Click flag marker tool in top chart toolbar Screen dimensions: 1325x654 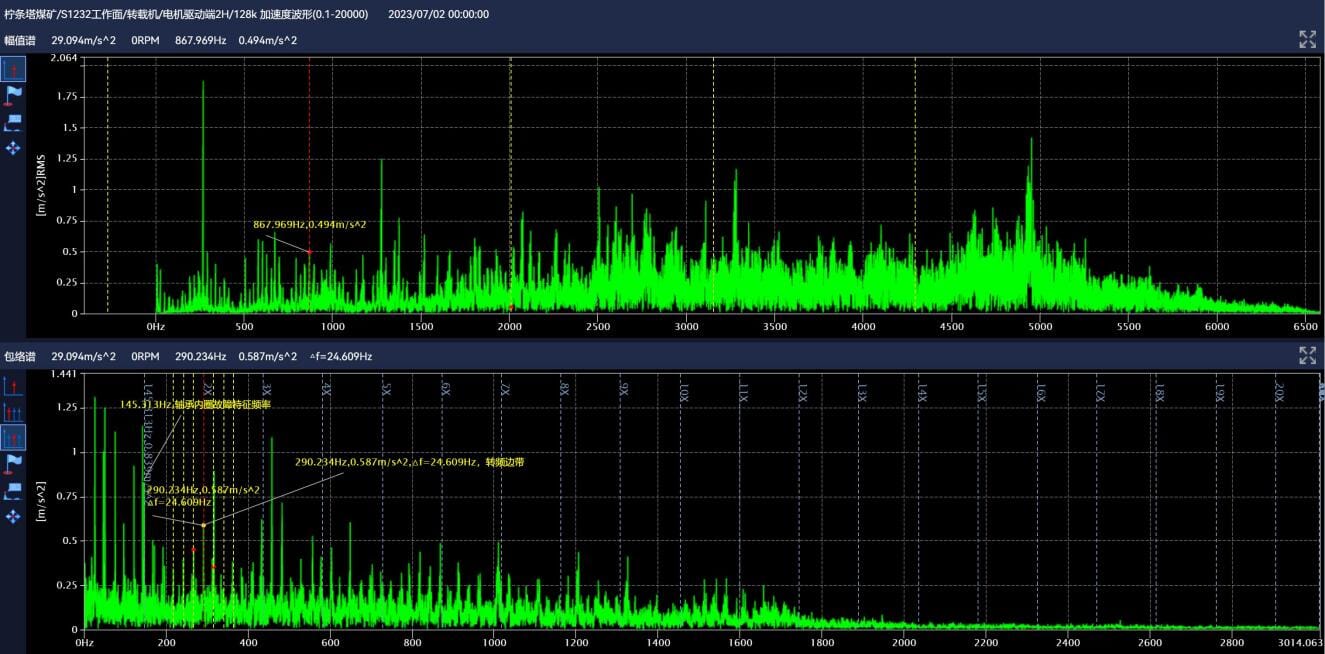(x=13, y=95)
